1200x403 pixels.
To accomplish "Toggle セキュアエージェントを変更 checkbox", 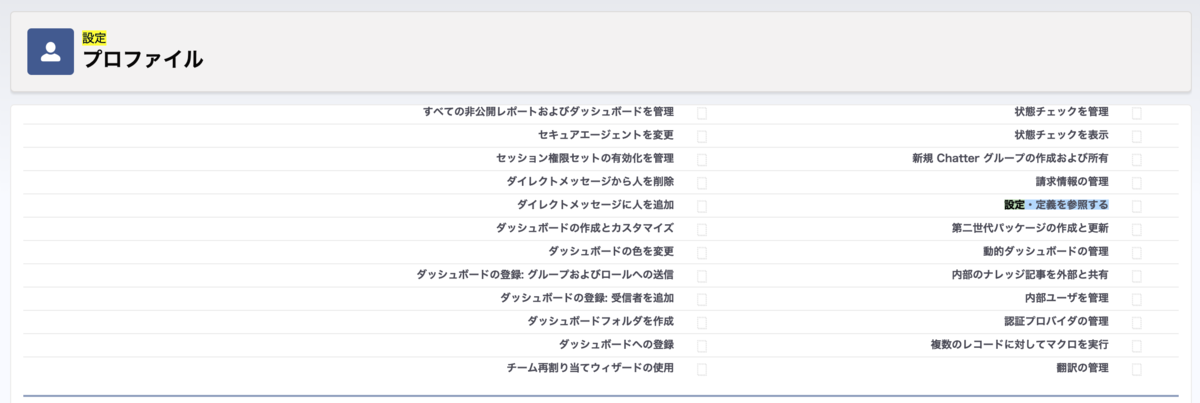I will tap(702, 136).
